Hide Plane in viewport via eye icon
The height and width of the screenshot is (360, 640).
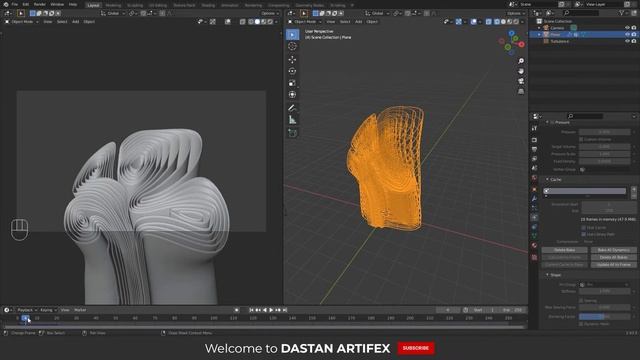pos(627,35)
